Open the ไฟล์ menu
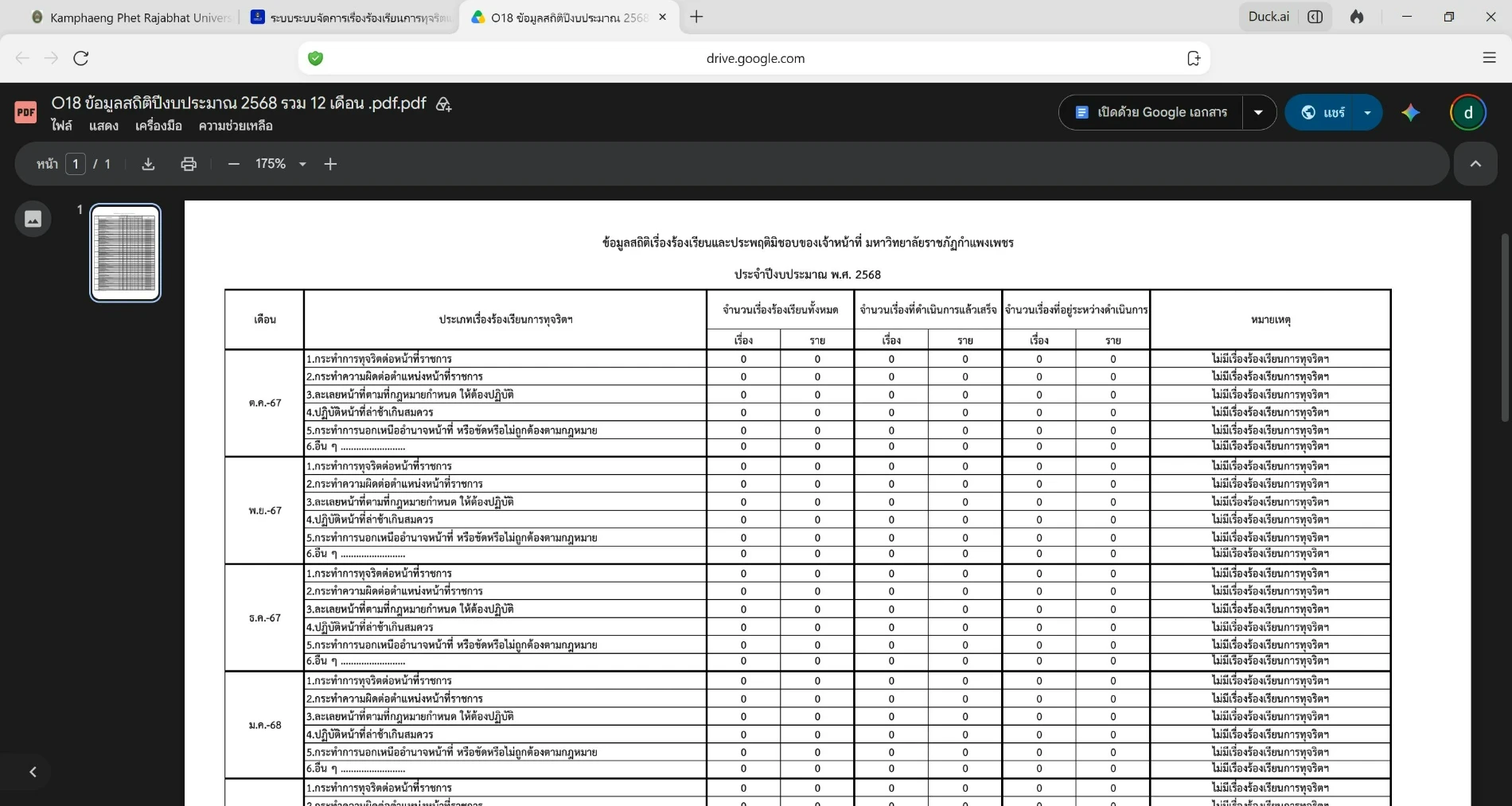 pyautogui.click(x=61, y=126)
